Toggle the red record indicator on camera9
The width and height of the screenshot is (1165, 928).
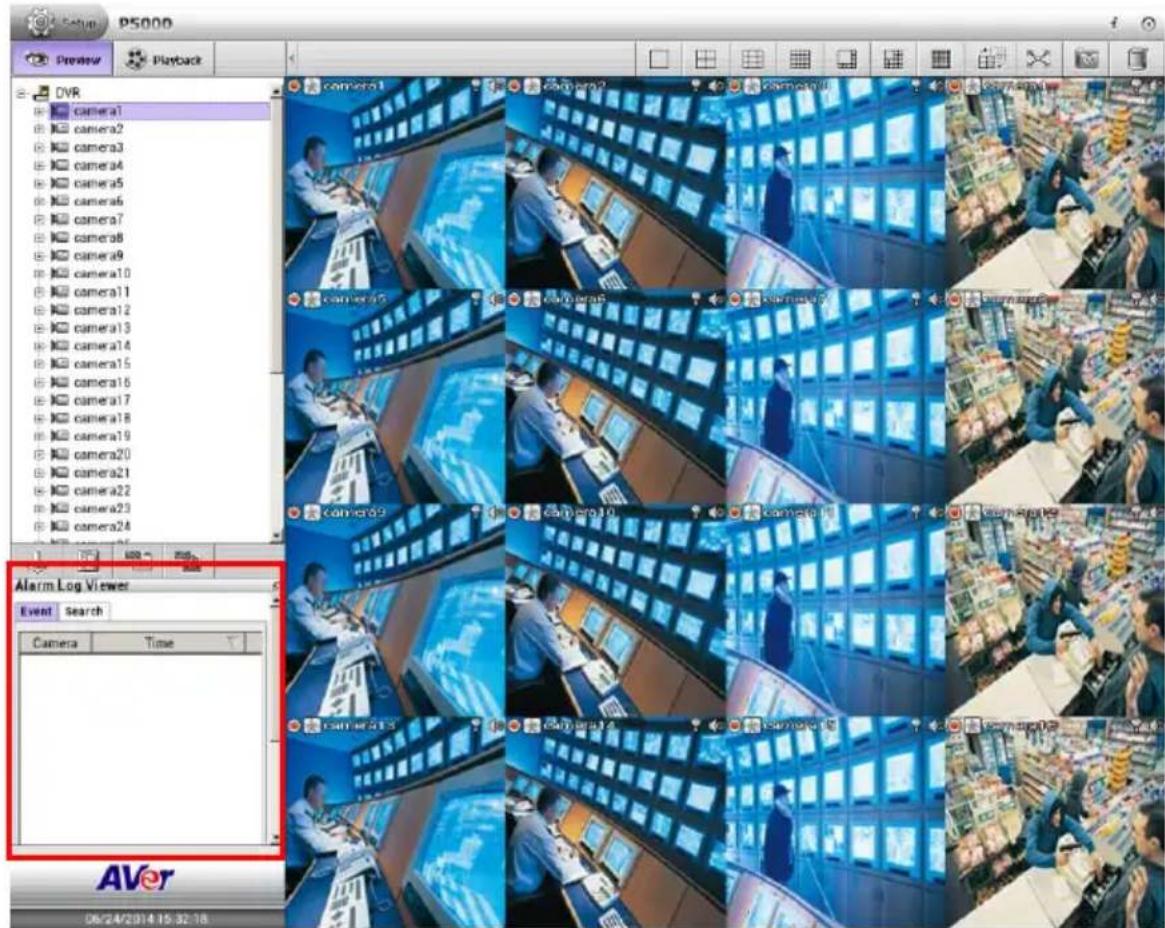[294, 513]
